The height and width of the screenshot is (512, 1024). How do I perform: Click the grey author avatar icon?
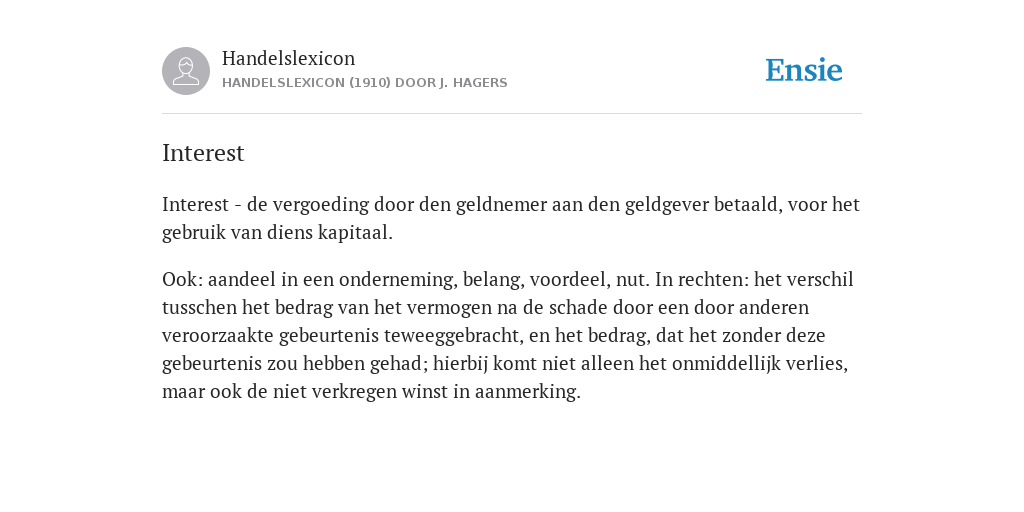click(186, 71)
